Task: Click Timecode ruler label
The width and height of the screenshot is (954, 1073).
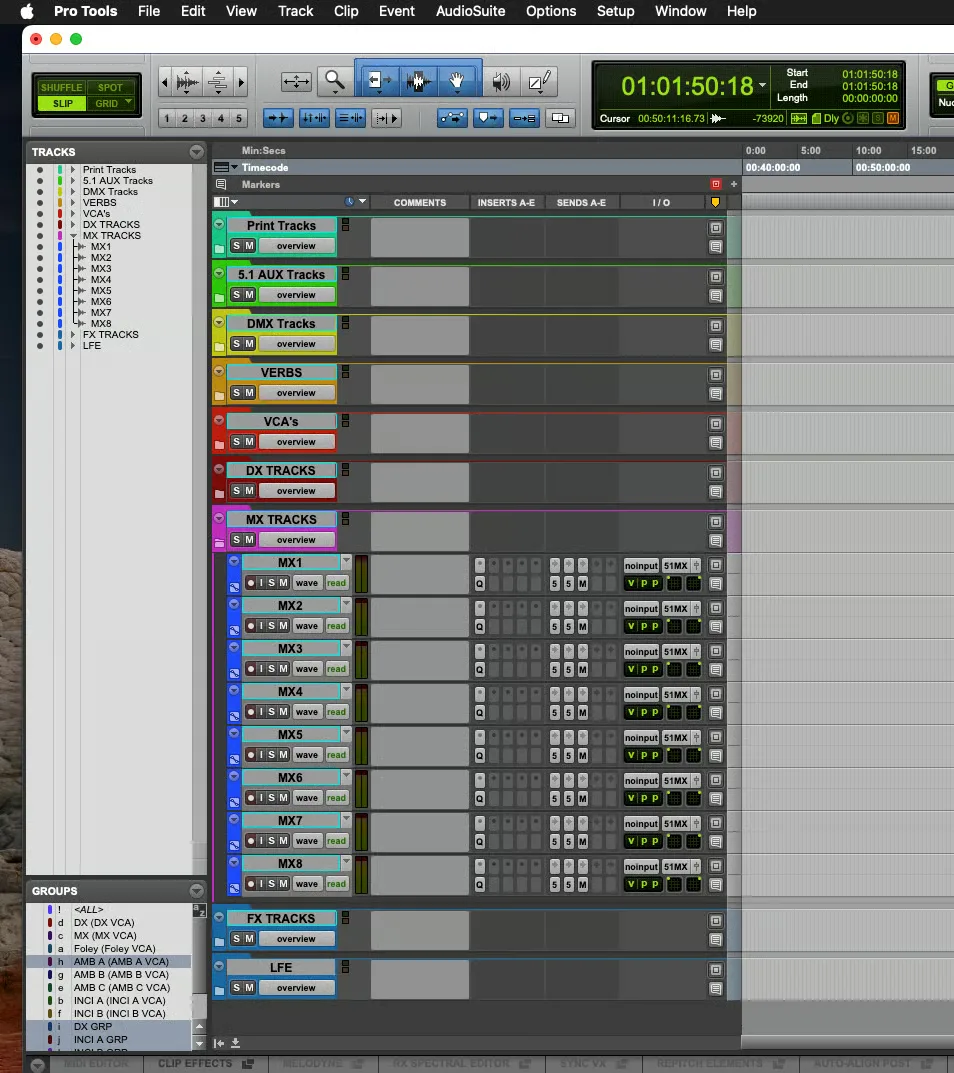Action: [x=265, y=168]
